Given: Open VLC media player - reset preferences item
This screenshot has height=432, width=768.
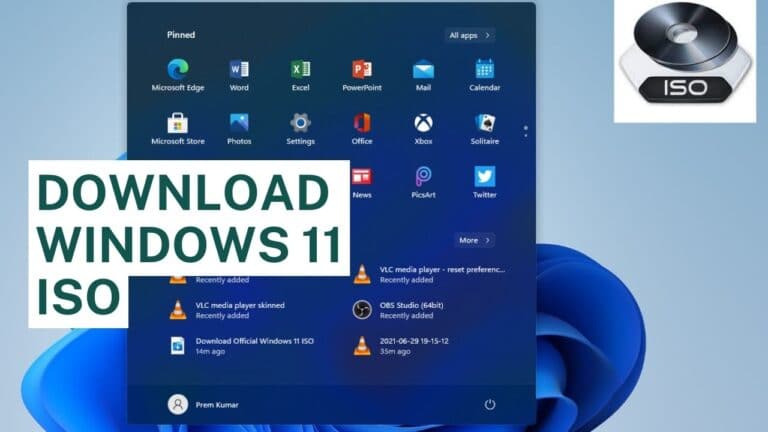Looking at the screenshot, I should 429,274.
